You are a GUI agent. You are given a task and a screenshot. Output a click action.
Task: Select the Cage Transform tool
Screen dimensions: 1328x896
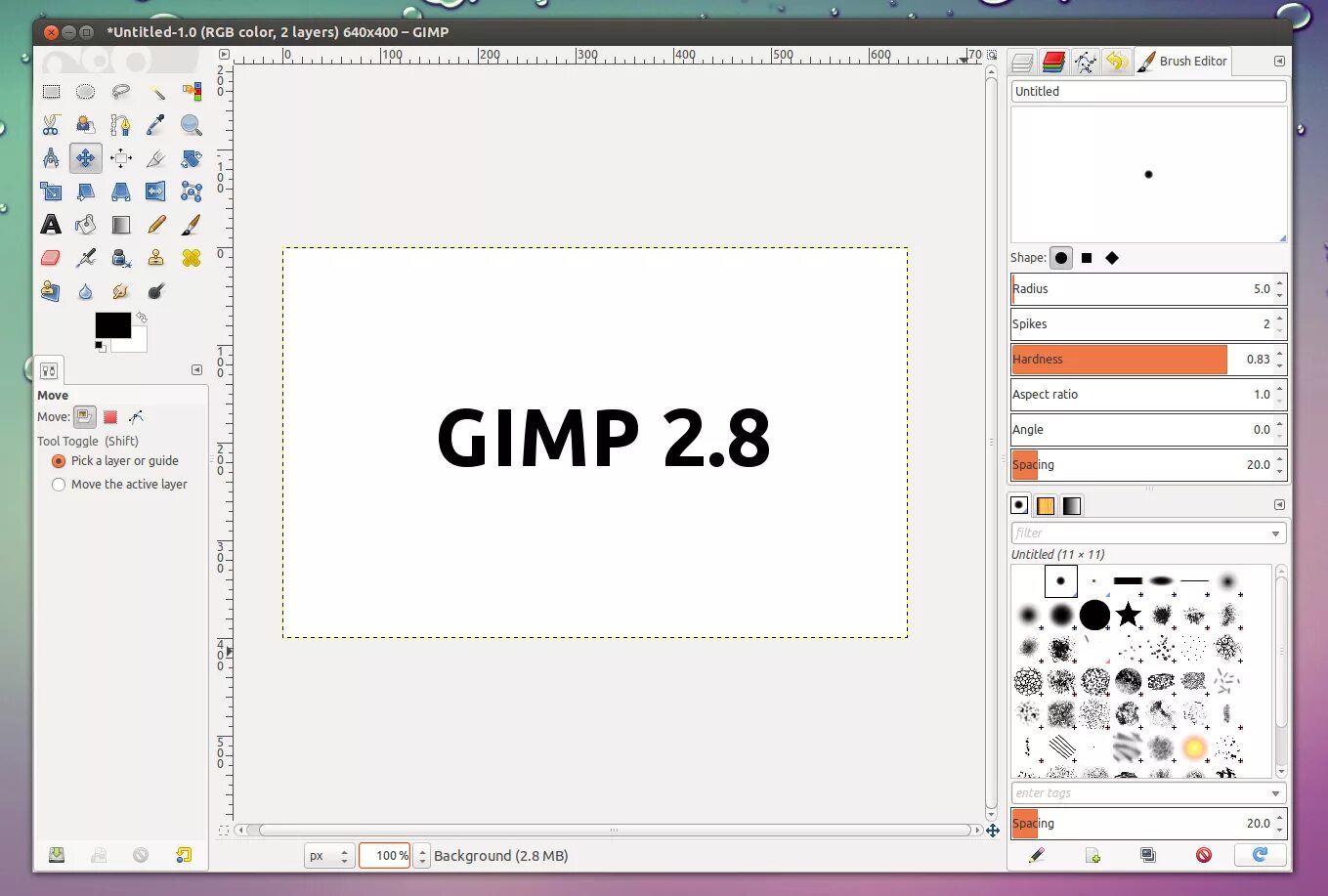click(192, 192)
